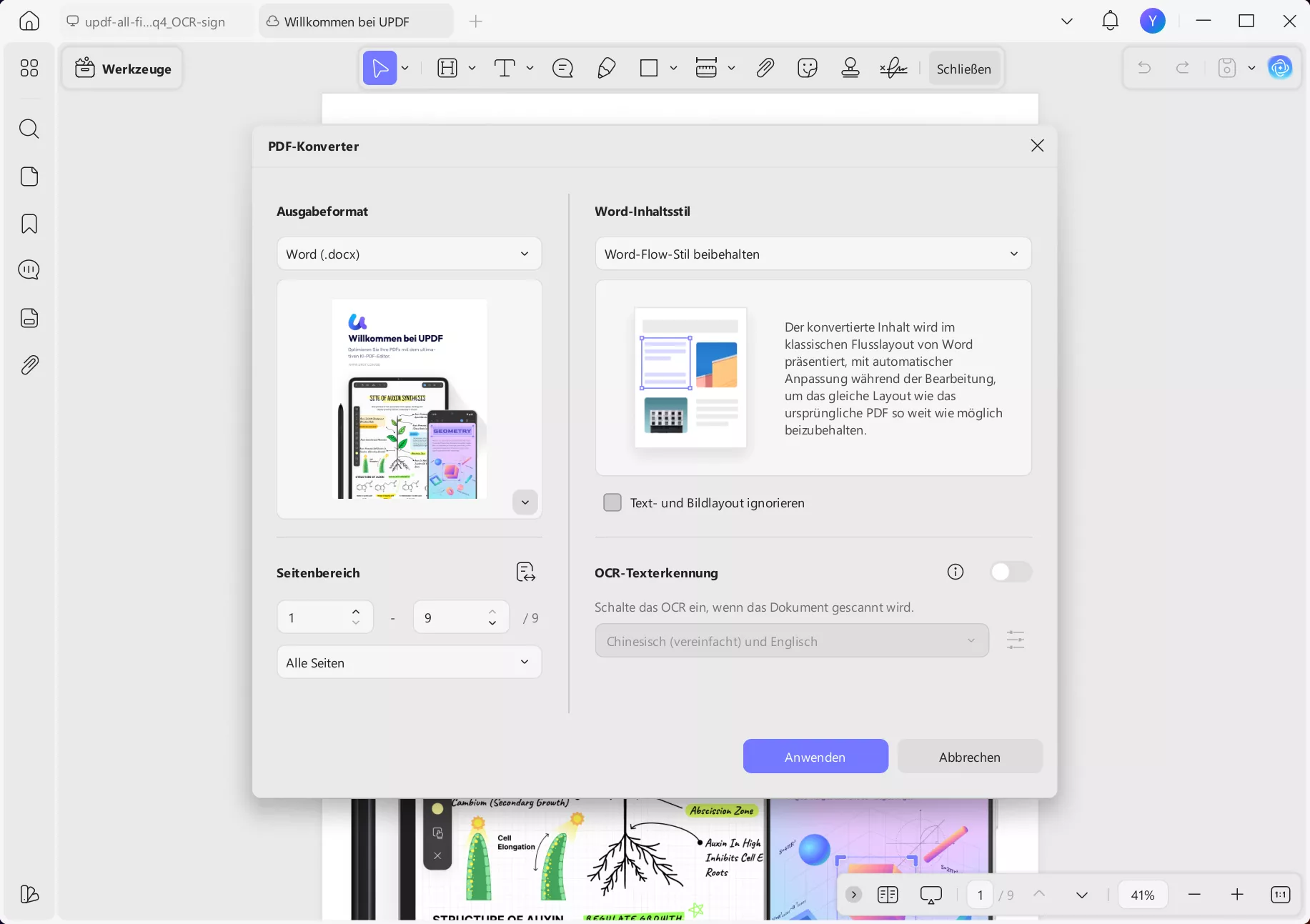Show OCR info tooltip icon
The height and width of the screenshot is (924, 1310).
pos(956,572)
